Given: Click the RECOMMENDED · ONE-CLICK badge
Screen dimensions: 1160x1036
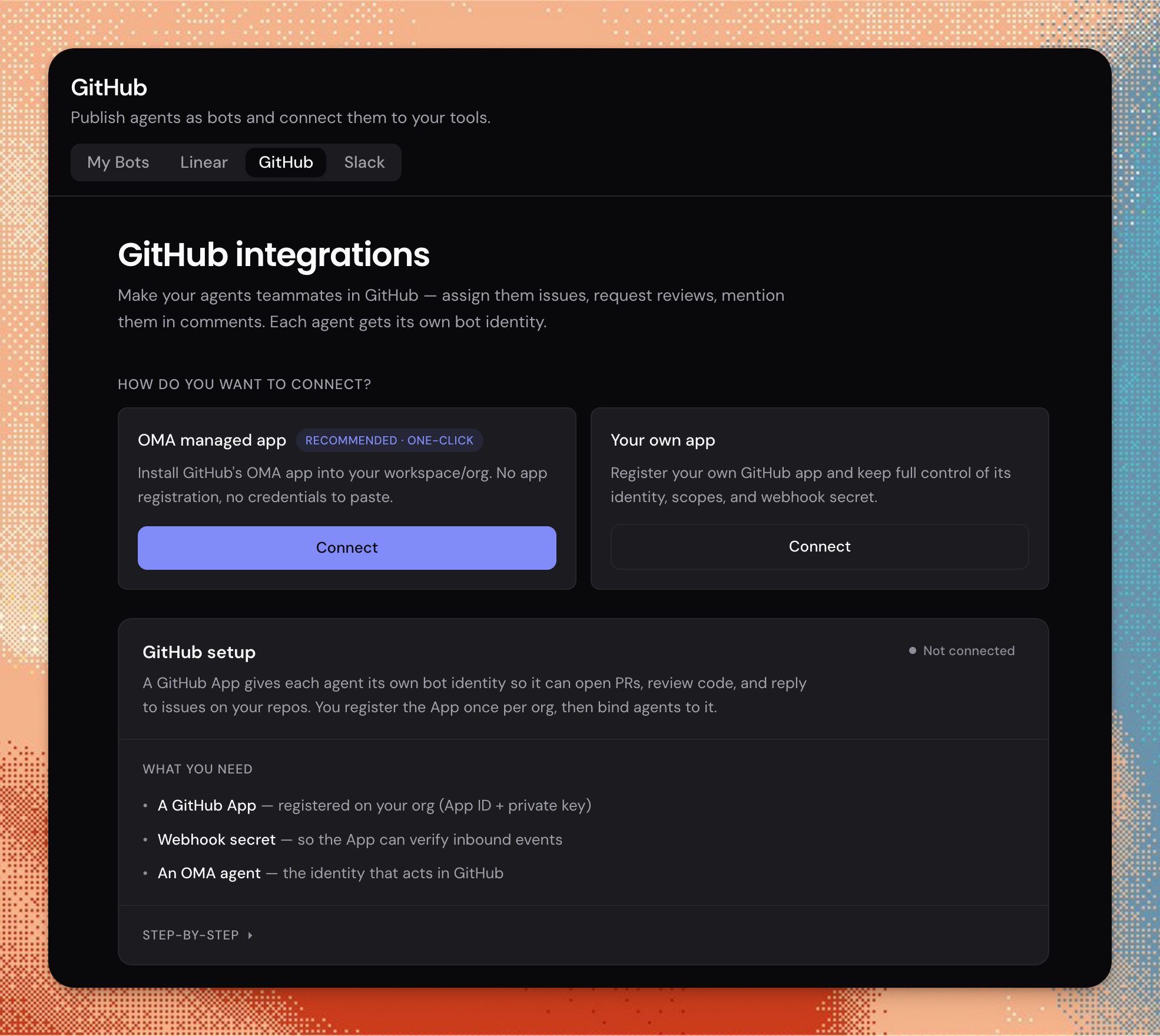Looking at the screenshot, I should 389,440.
